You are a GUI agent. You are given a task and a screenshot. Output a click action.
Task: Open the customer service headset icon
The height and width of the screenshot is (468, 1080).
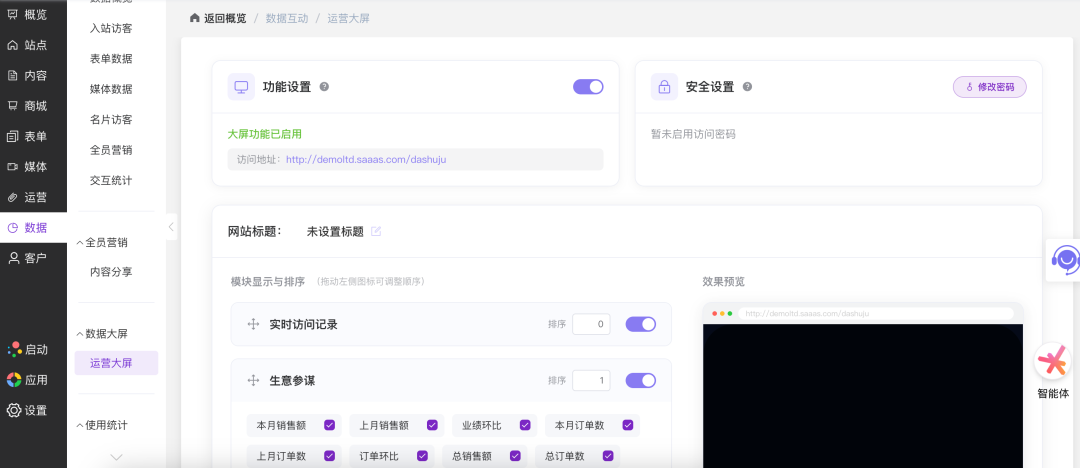1066,260
